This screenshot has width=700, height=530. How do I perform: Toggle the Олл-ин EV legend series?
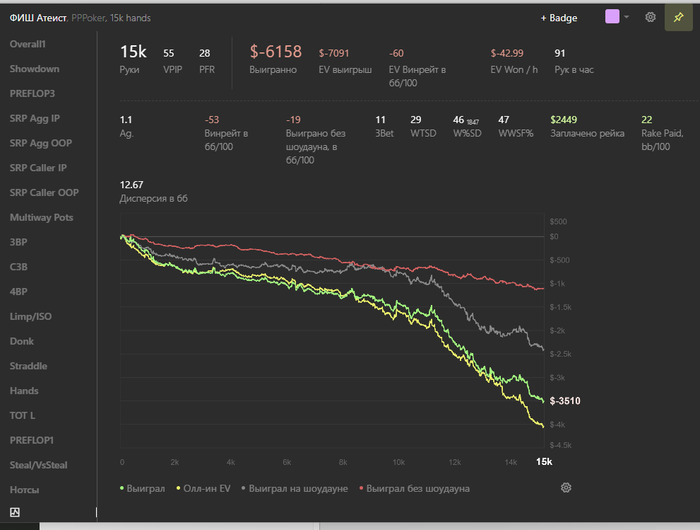coord(203,488)
